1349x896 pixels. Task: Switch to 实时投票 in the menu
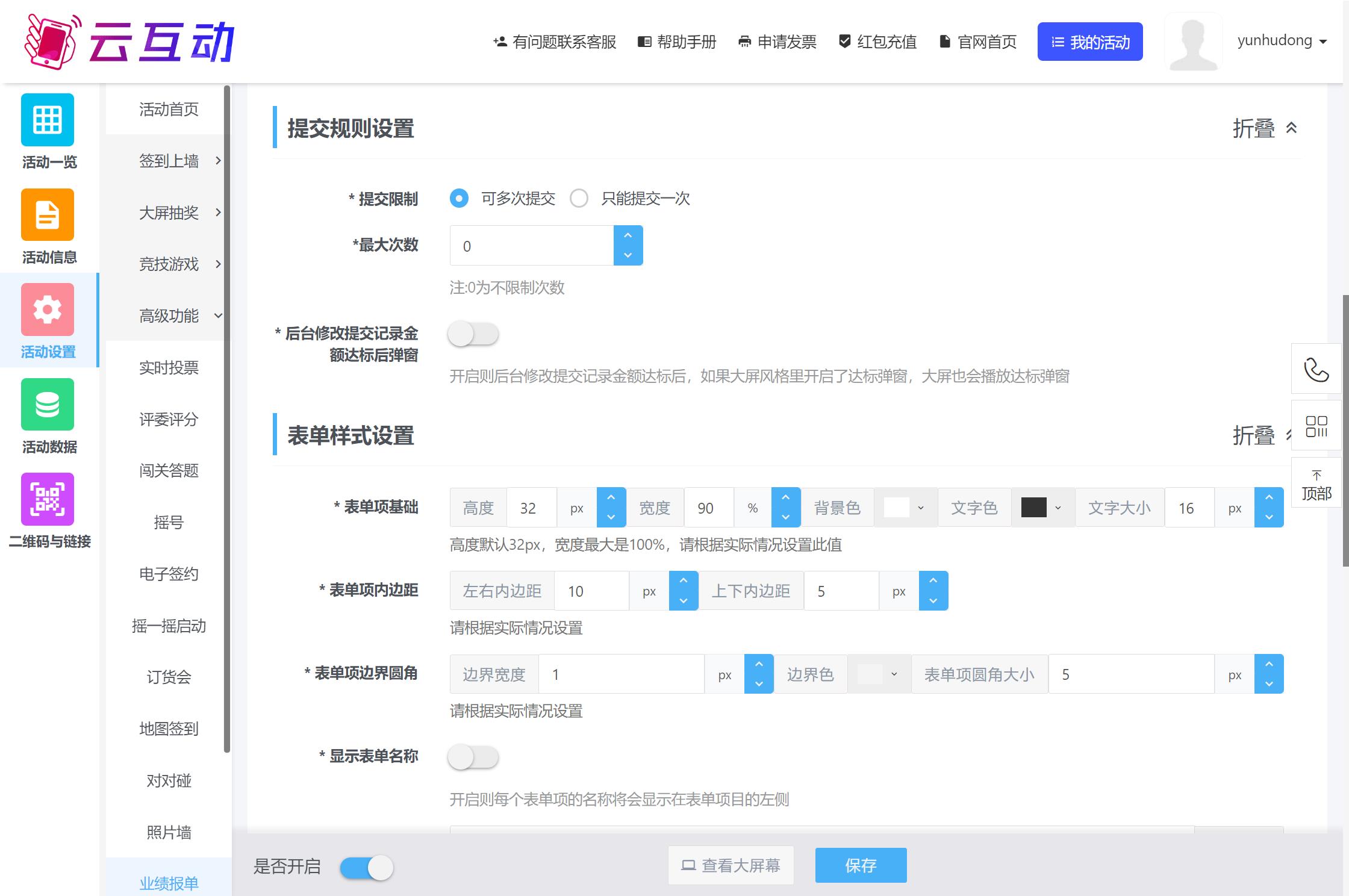click(x=169, y=368)
